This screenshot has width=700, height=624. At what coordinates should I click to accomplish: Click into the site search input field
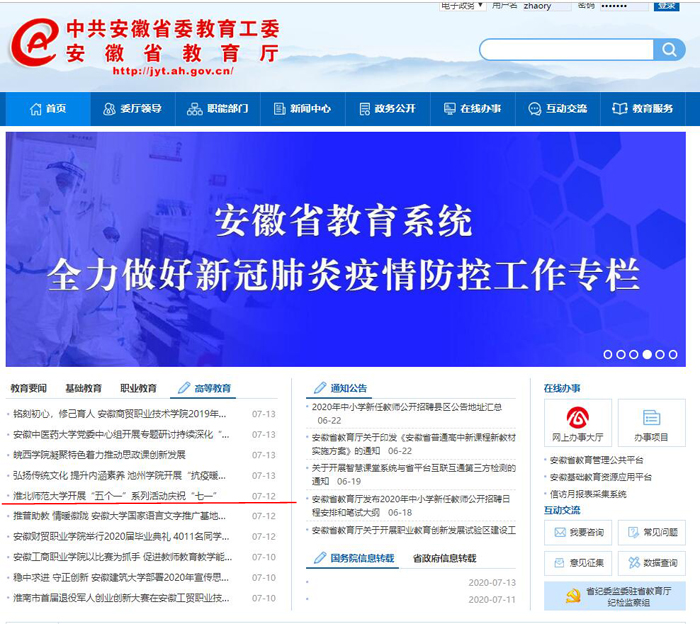click(566, 50)
